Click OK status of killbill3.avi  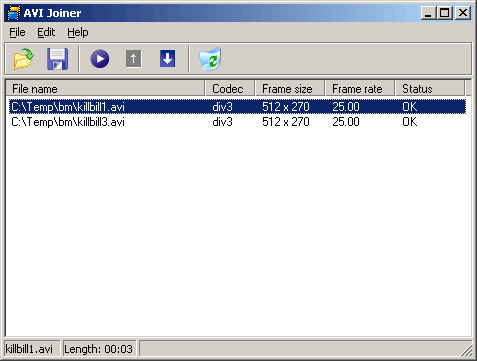[410, 122]
